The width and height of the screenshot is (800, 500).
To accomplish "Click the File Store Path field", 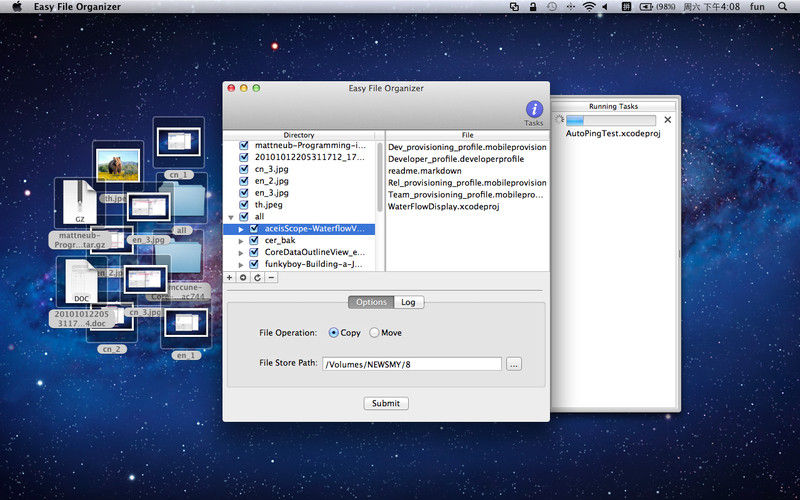I will pyautogui.click(x=412, y=364).
